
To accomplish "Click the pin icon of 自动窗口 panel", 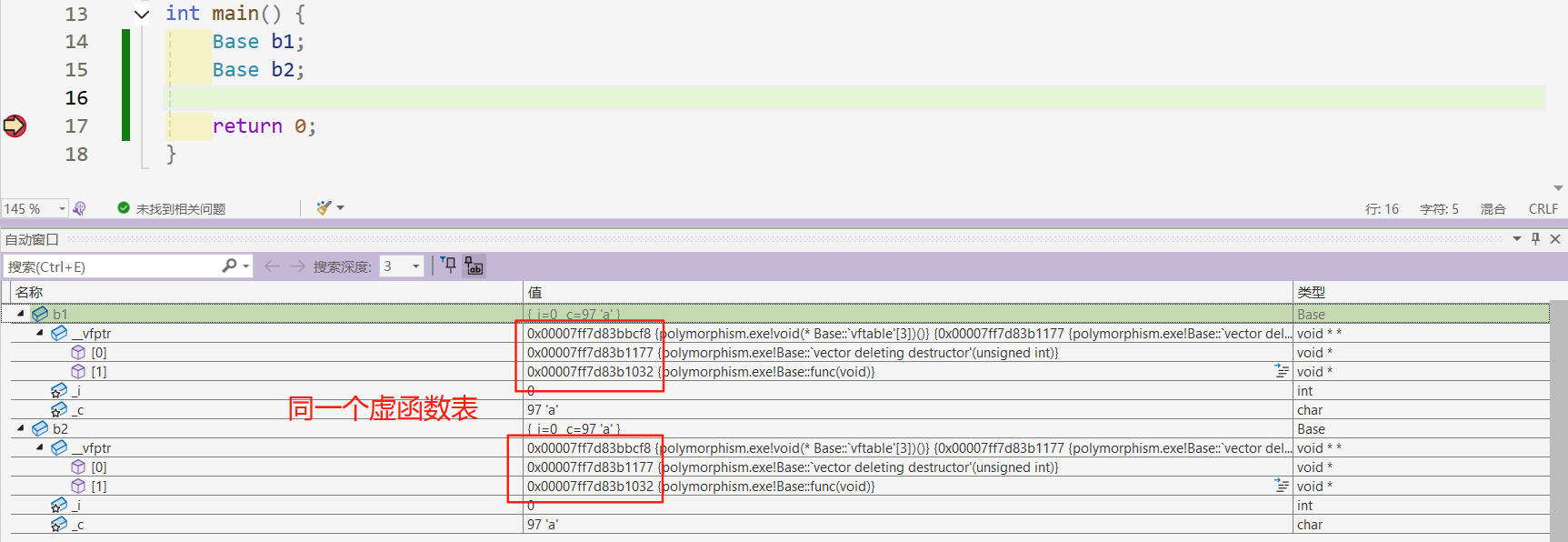I will tap(1536, 239).
